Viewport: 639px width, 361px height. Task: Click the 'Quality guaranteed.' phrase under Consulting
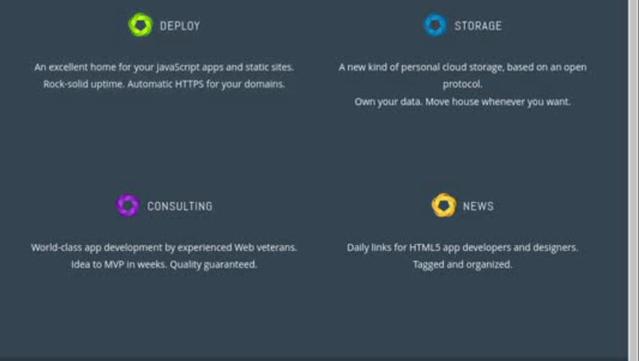[214, 264]
